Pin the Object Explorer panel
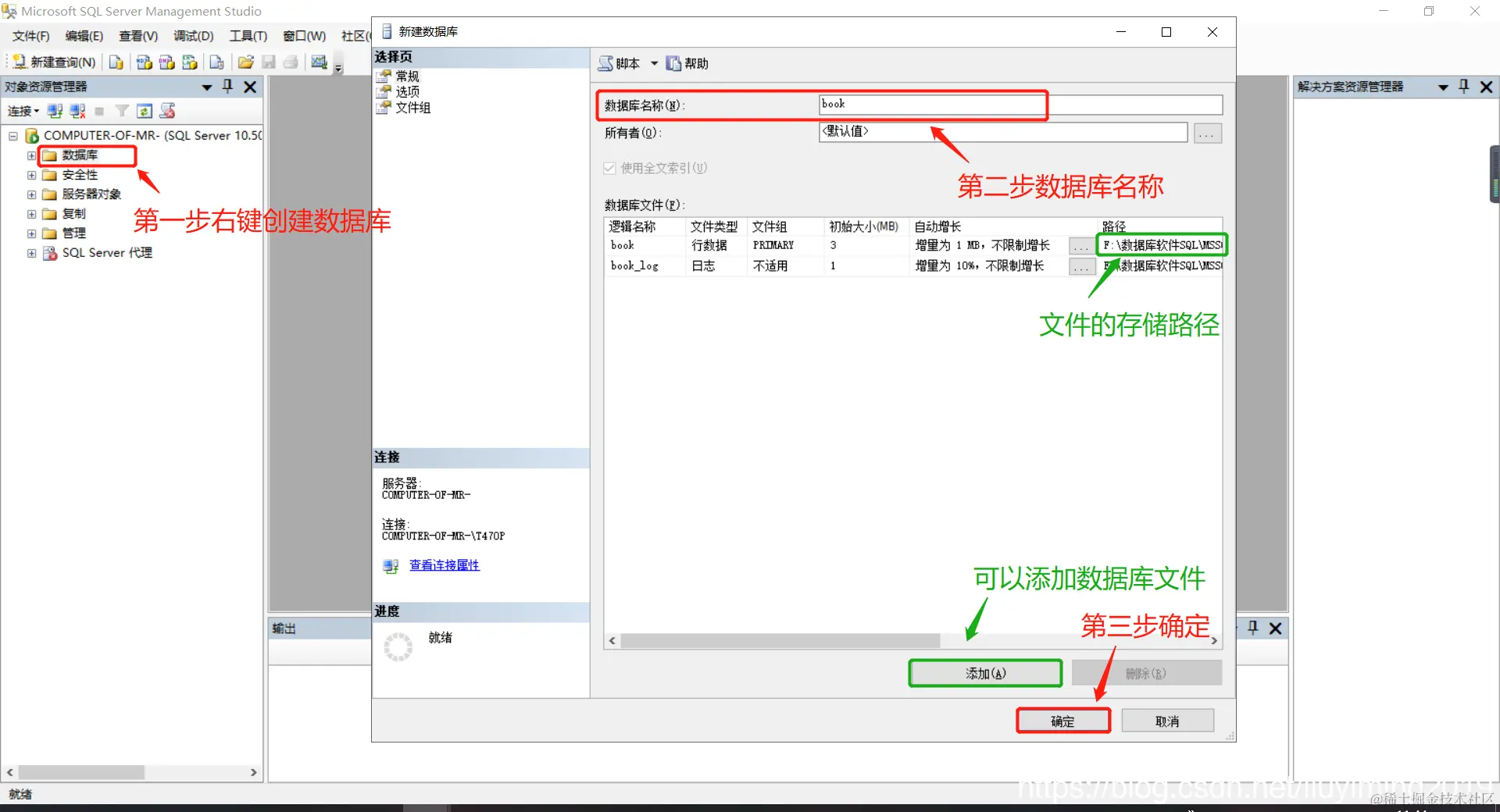The height and width of the screenshot is (812, 1500). tap(227, 87)
